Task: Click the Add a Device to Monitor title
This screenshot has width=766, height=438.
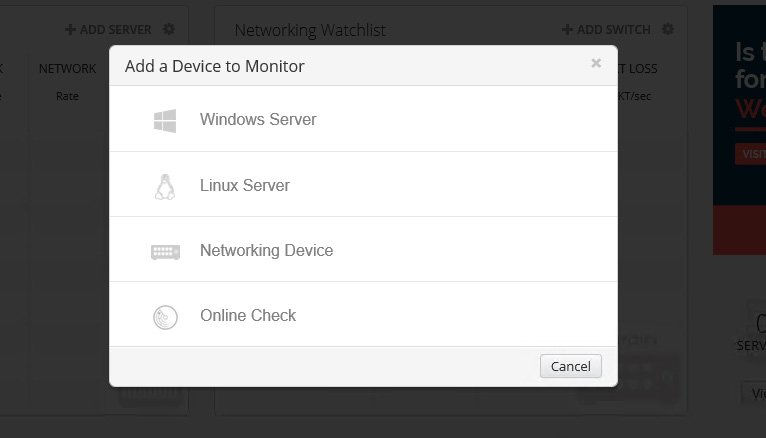Action: (215, 67)
